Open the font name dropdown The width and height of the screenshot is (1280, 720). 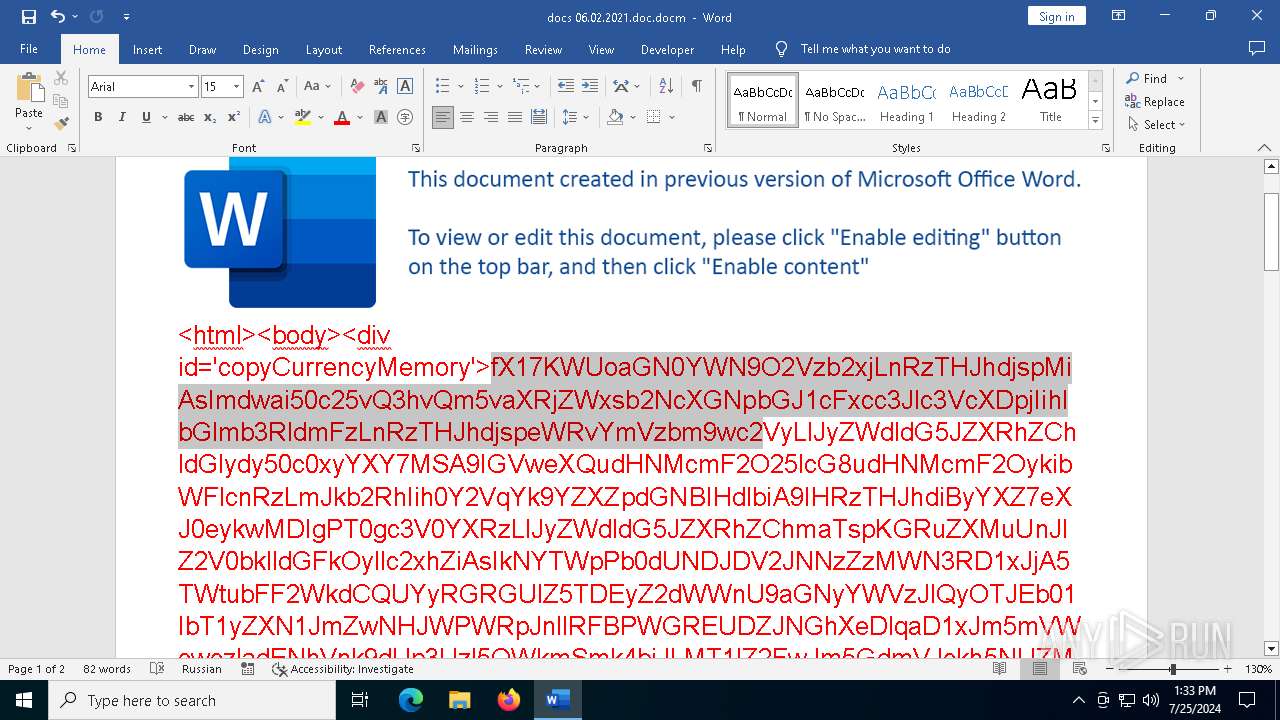coord(191,87)
